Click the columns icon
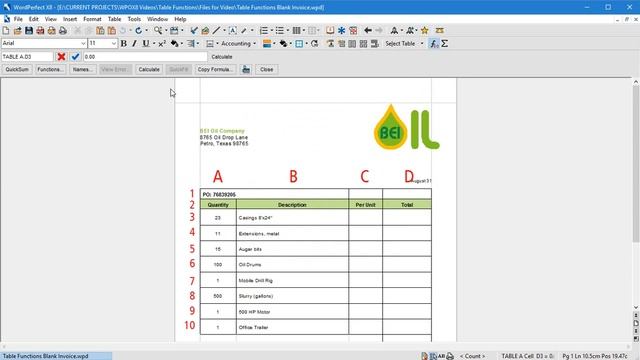This screenshot has height=360, width=640. click(x=297, y=31)
